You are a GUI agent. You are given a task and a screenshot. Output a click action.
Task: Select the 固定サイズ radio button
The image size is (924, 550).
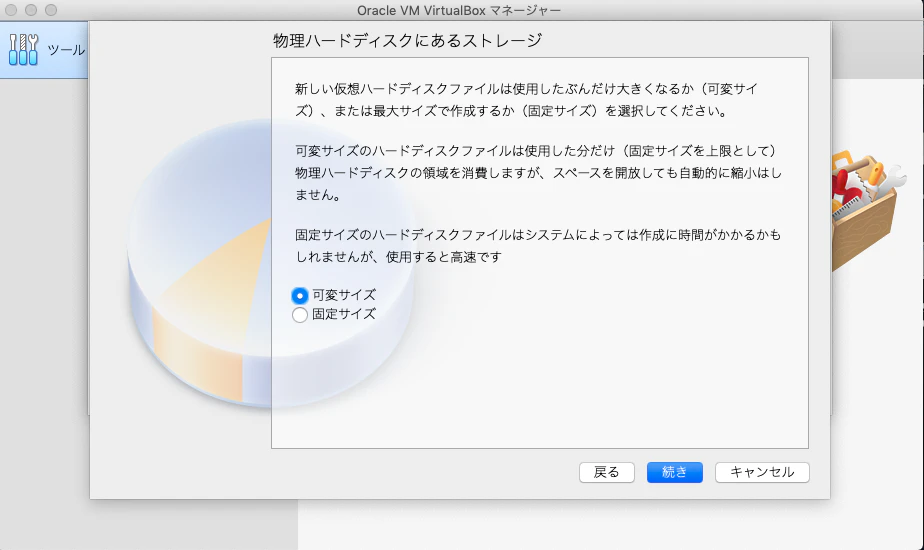299,315
